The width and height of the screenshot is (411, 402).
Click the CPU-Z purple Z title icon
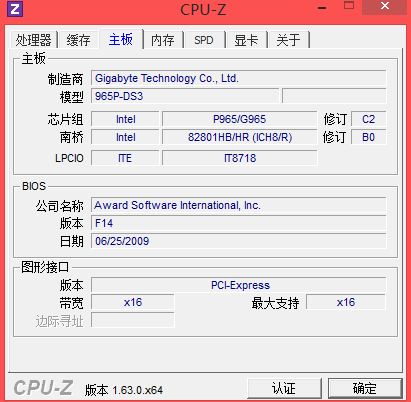tap(15, 9)
